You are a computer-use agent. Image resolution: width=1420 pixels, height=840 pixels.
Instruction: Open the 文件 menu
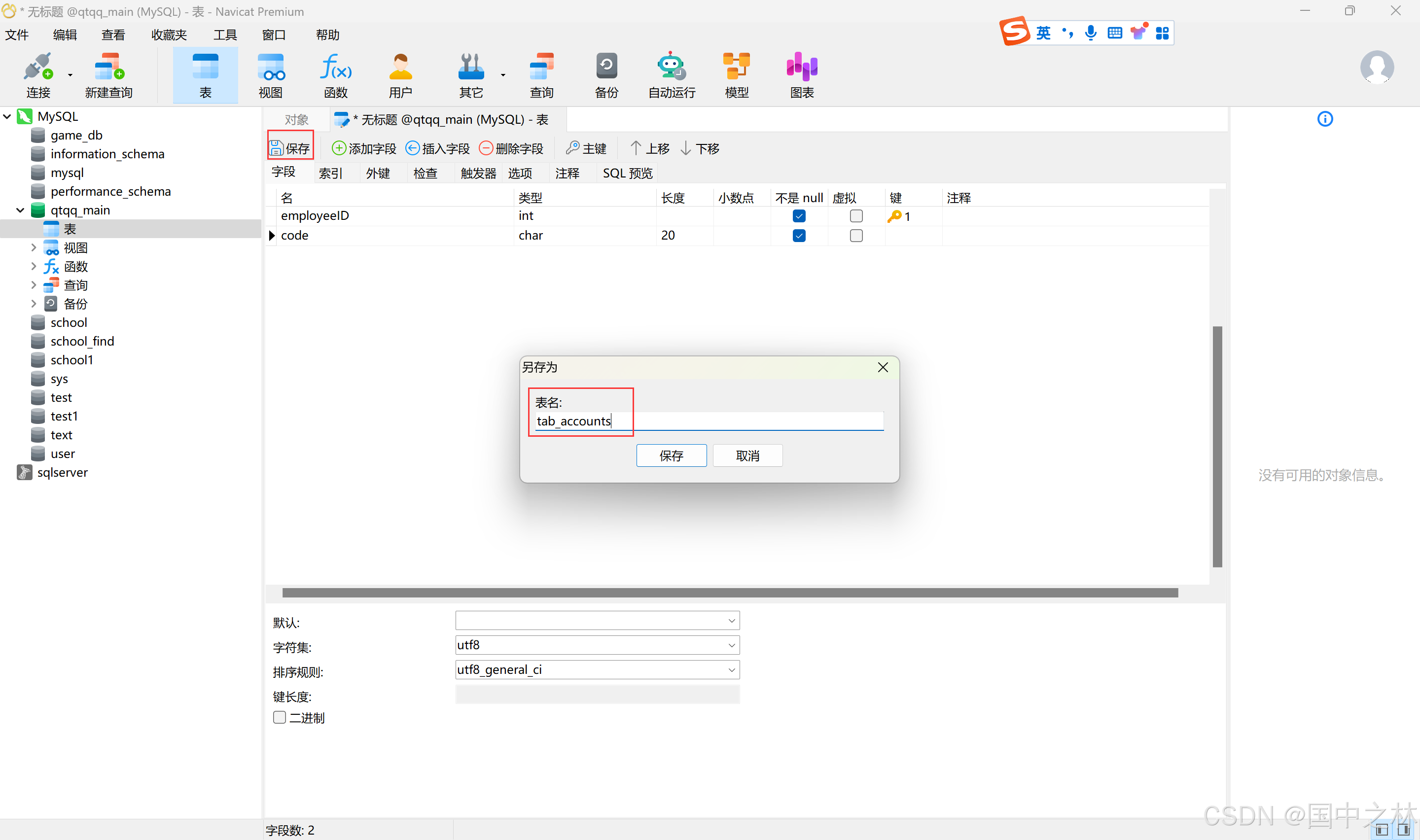click(x=17, y=35)
